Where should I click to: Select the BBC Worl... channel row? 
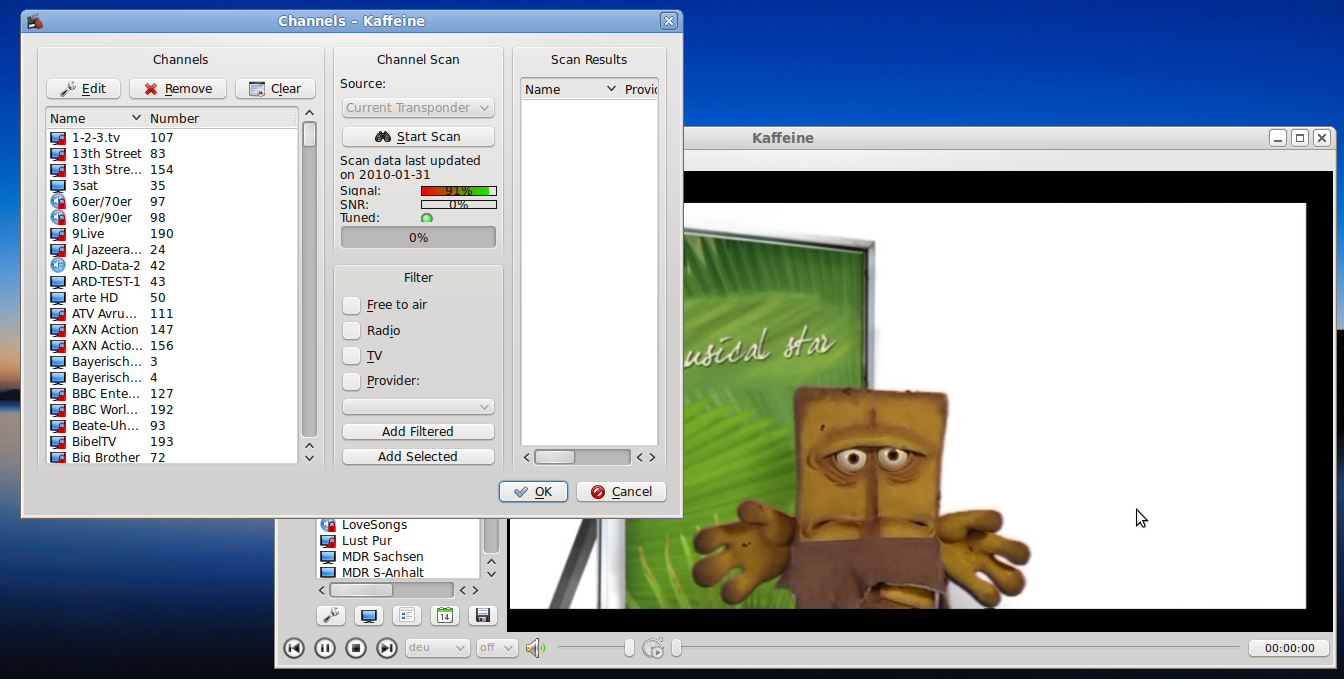[172, 410]
